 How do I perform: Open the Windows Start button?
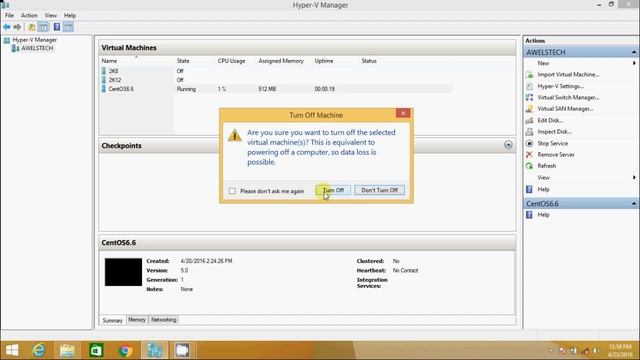pyautogui.click(x=12, y=350)
